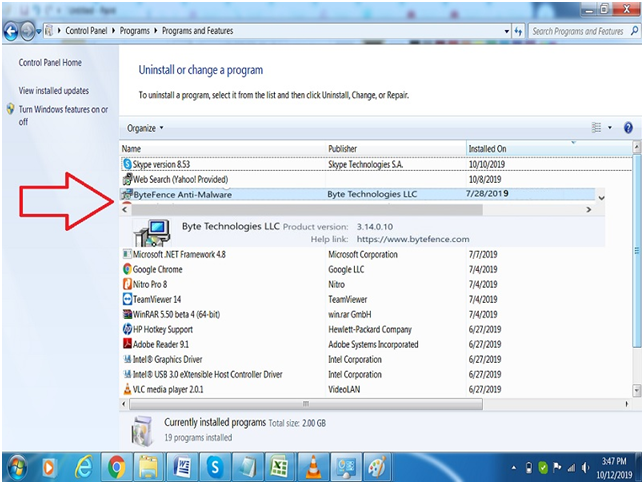Click the bottom horizontal scrollbar thumb
Viewport: 644px width, 484px height.
[x=306, y=404]
